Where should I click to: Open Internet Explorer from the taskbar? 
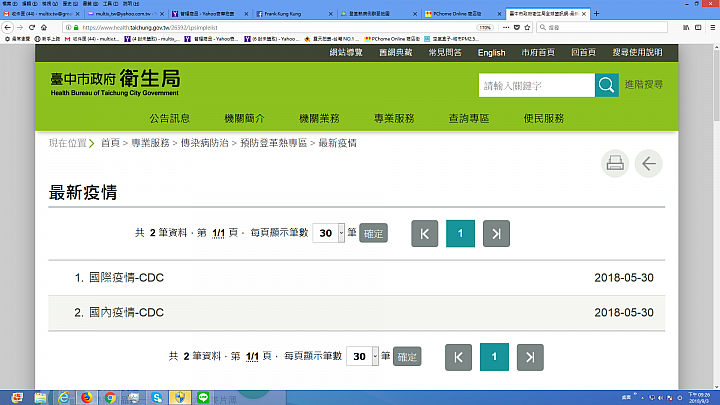[63, 397]
